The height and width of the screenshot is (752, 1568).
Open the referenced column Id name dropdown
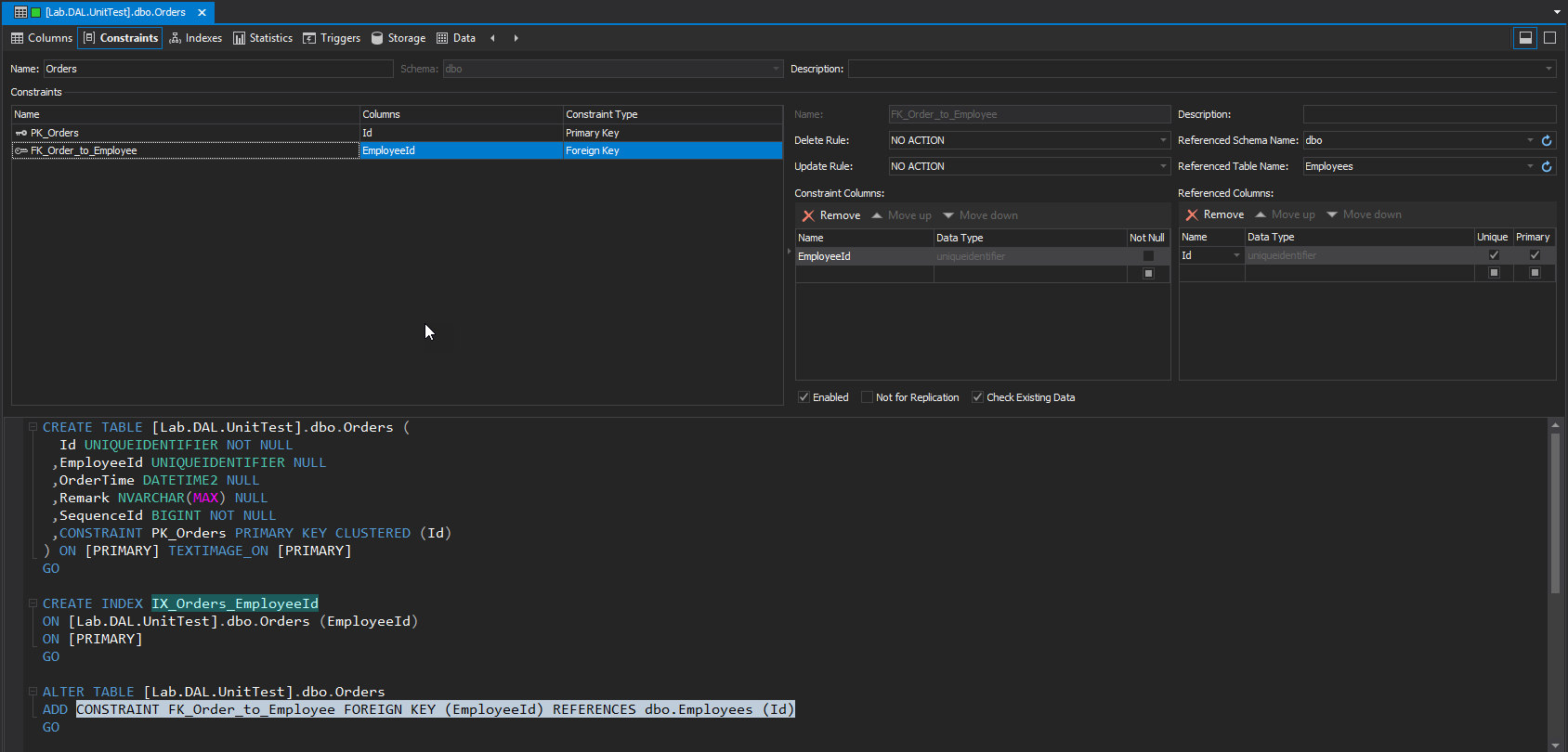pyautogui.click(x=1236, y=255)
